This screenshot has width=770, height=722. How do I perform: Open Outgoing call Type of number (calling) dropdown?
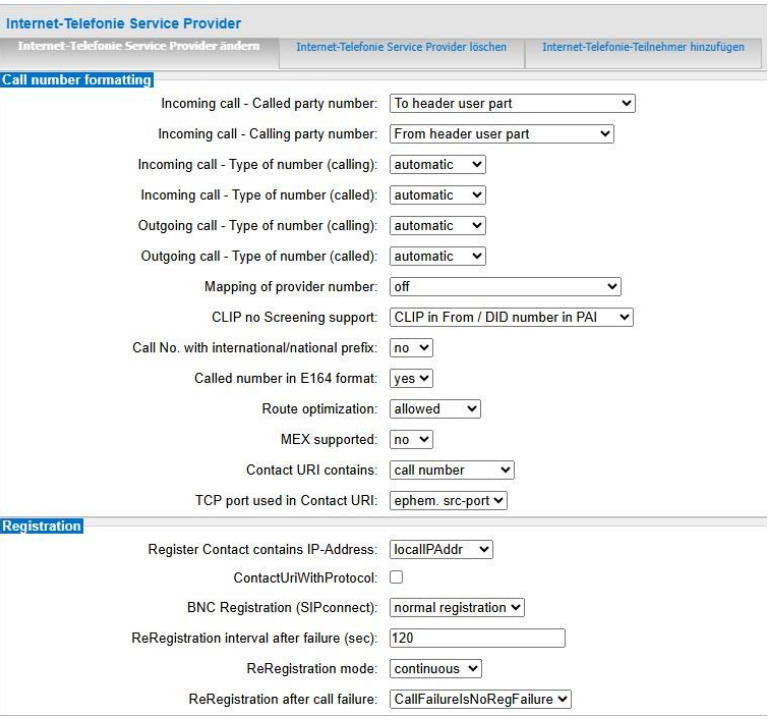437,226
